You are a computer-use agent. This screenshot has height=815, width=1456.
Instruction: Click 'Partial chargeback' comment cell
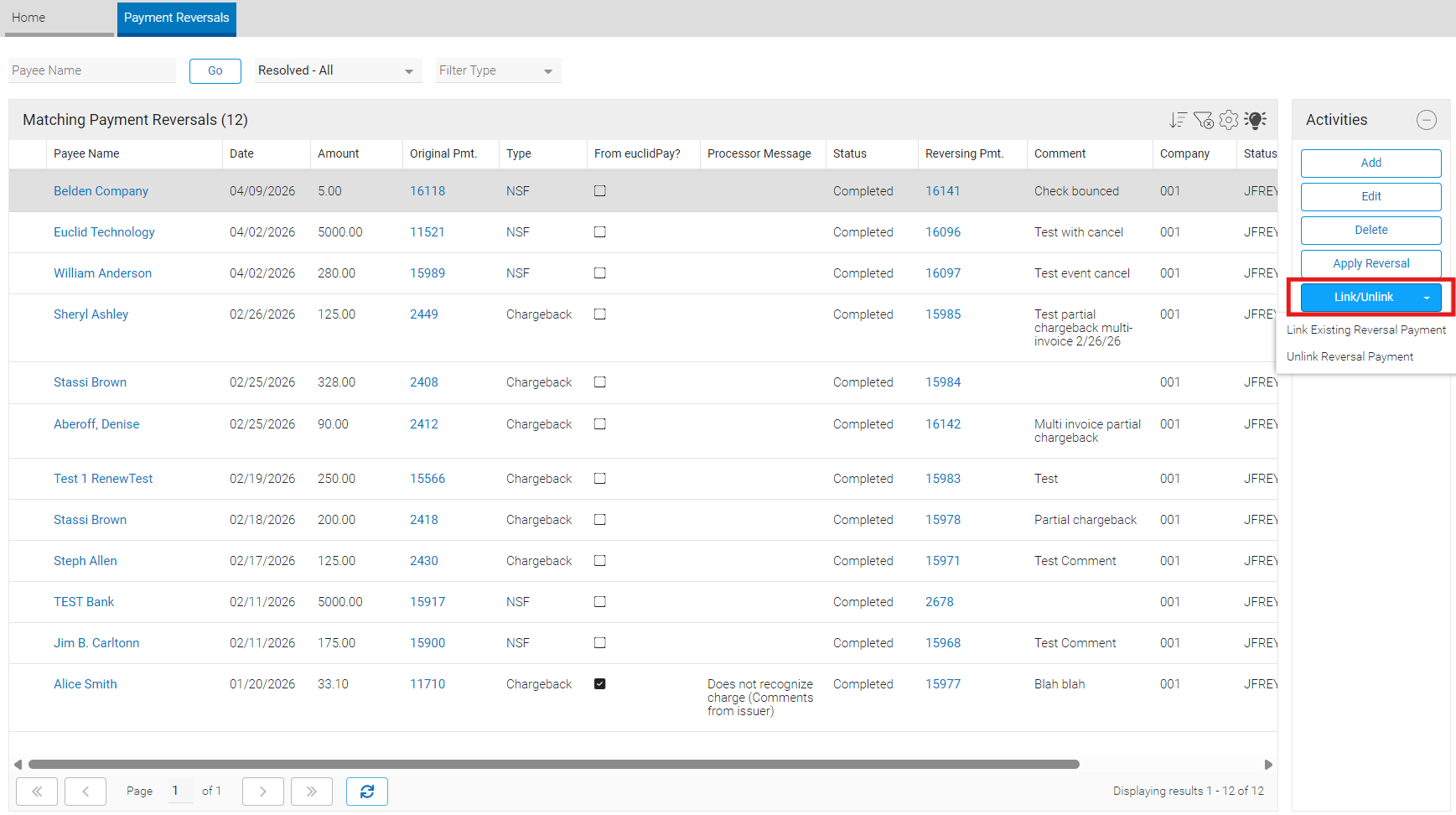(x=1086, y=520)
